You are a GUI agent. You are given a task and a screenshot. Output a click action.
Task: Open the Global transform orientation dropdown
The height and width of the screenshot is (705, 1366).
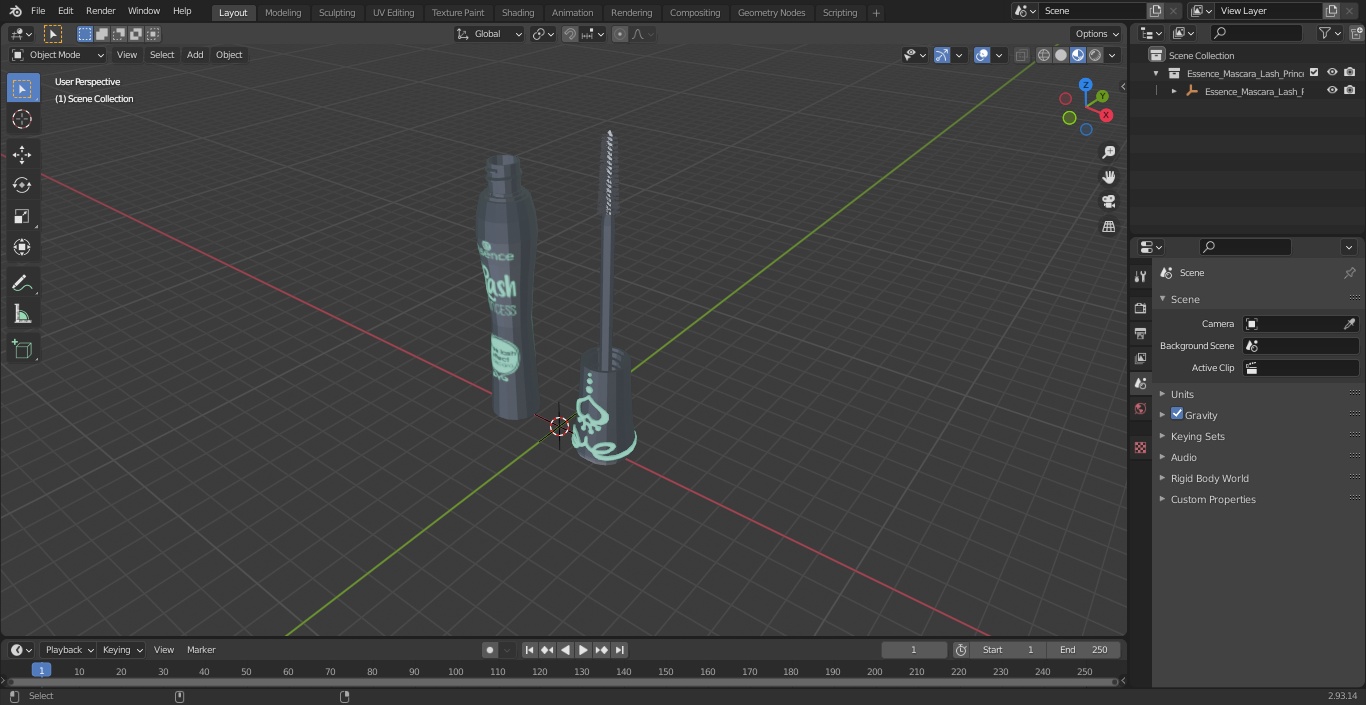click(490, 34)
